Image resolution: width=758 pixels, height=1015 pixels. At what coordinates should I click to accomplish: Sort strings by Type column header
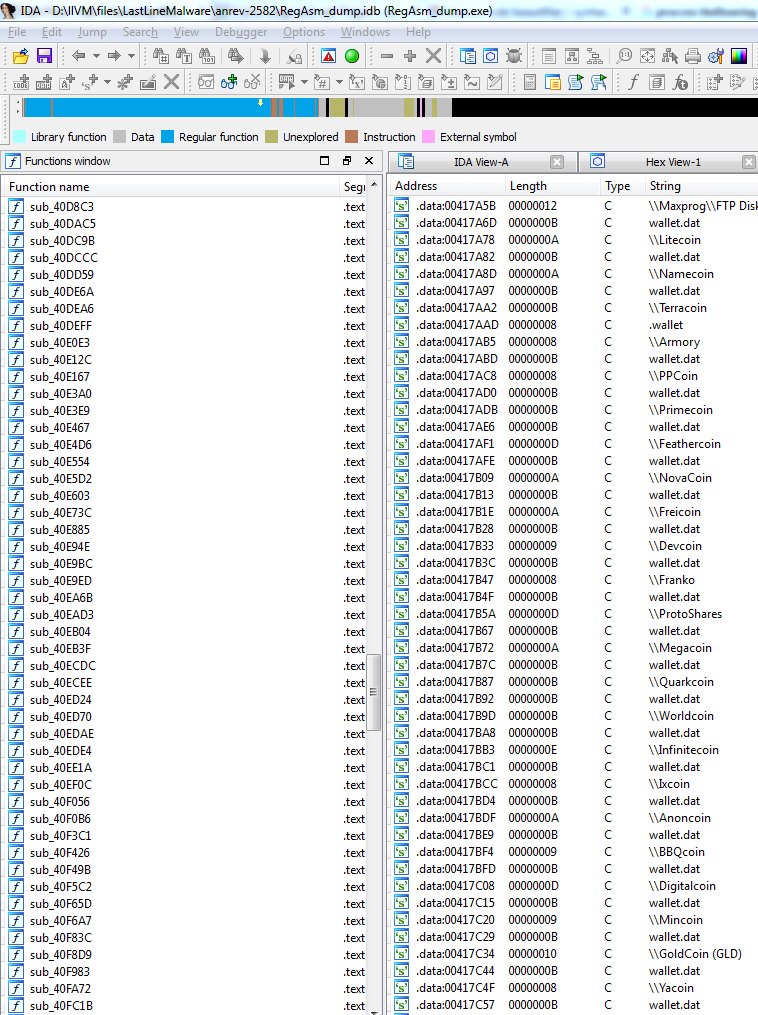[621, 186]
